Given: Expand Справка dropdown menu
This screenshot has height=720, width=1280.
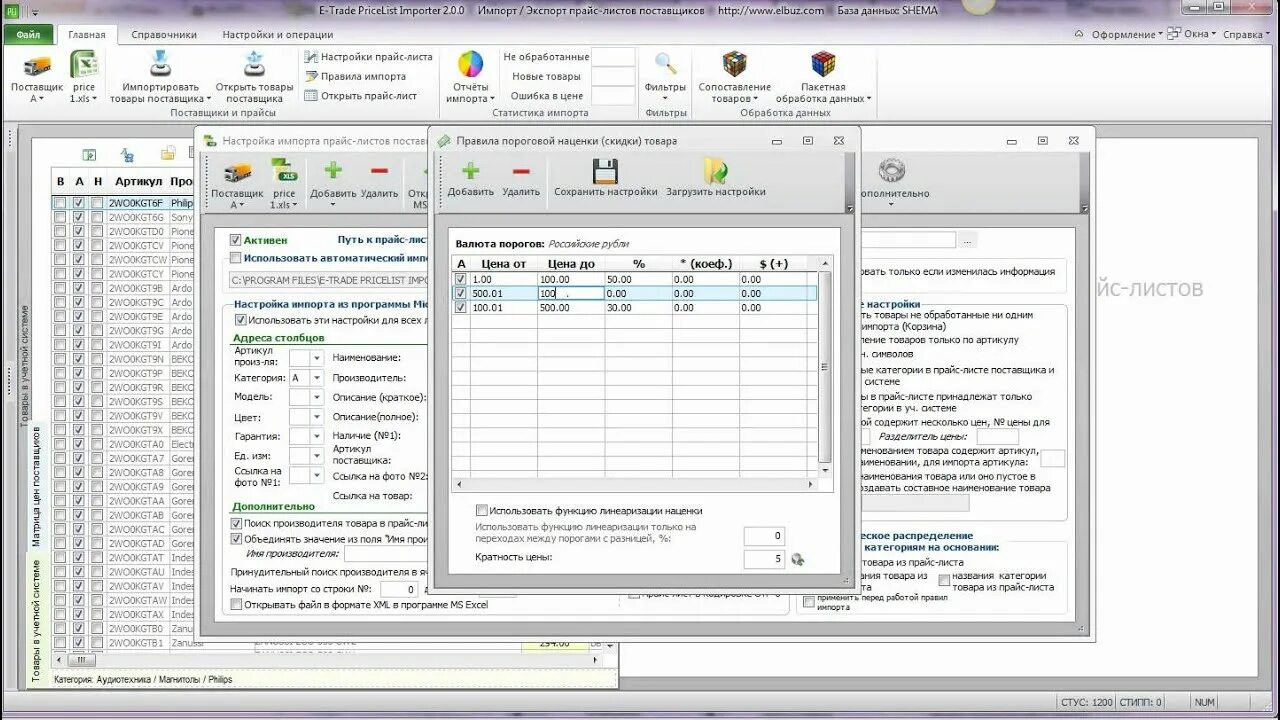Looking at the screenshot, I should point(1246,34).
